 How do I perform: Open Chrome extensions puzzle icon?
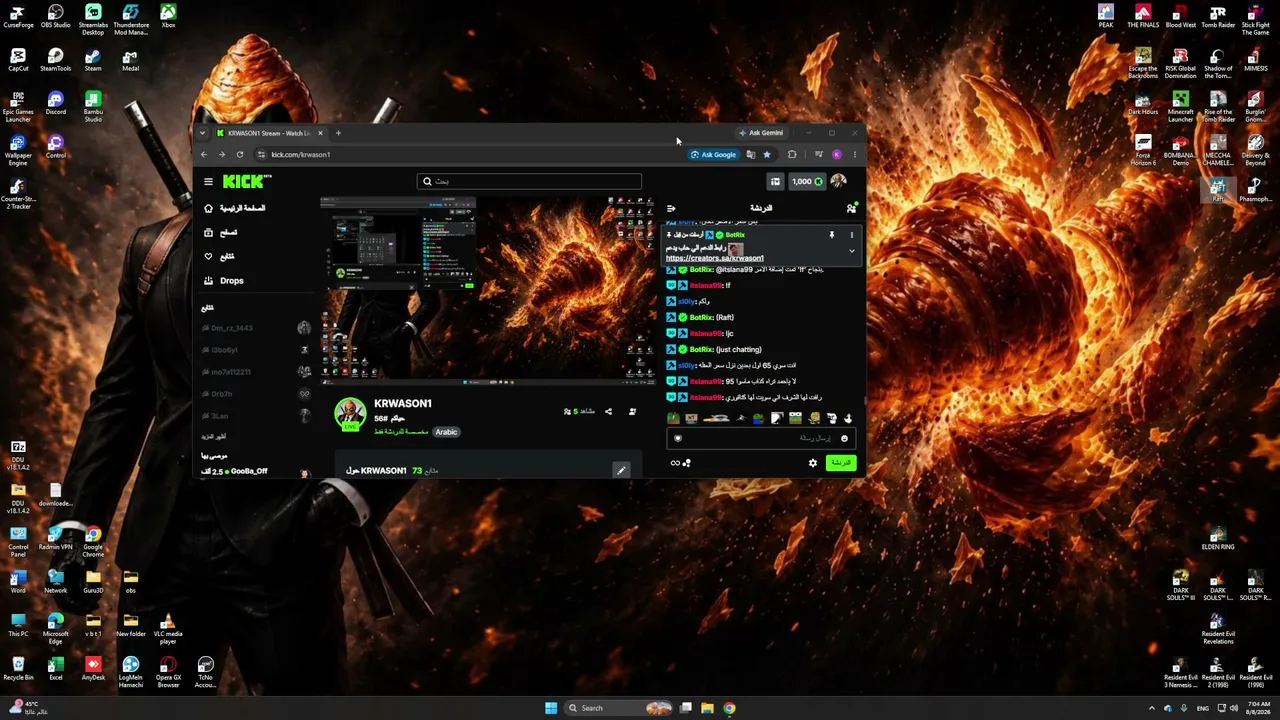pos(792,155)
